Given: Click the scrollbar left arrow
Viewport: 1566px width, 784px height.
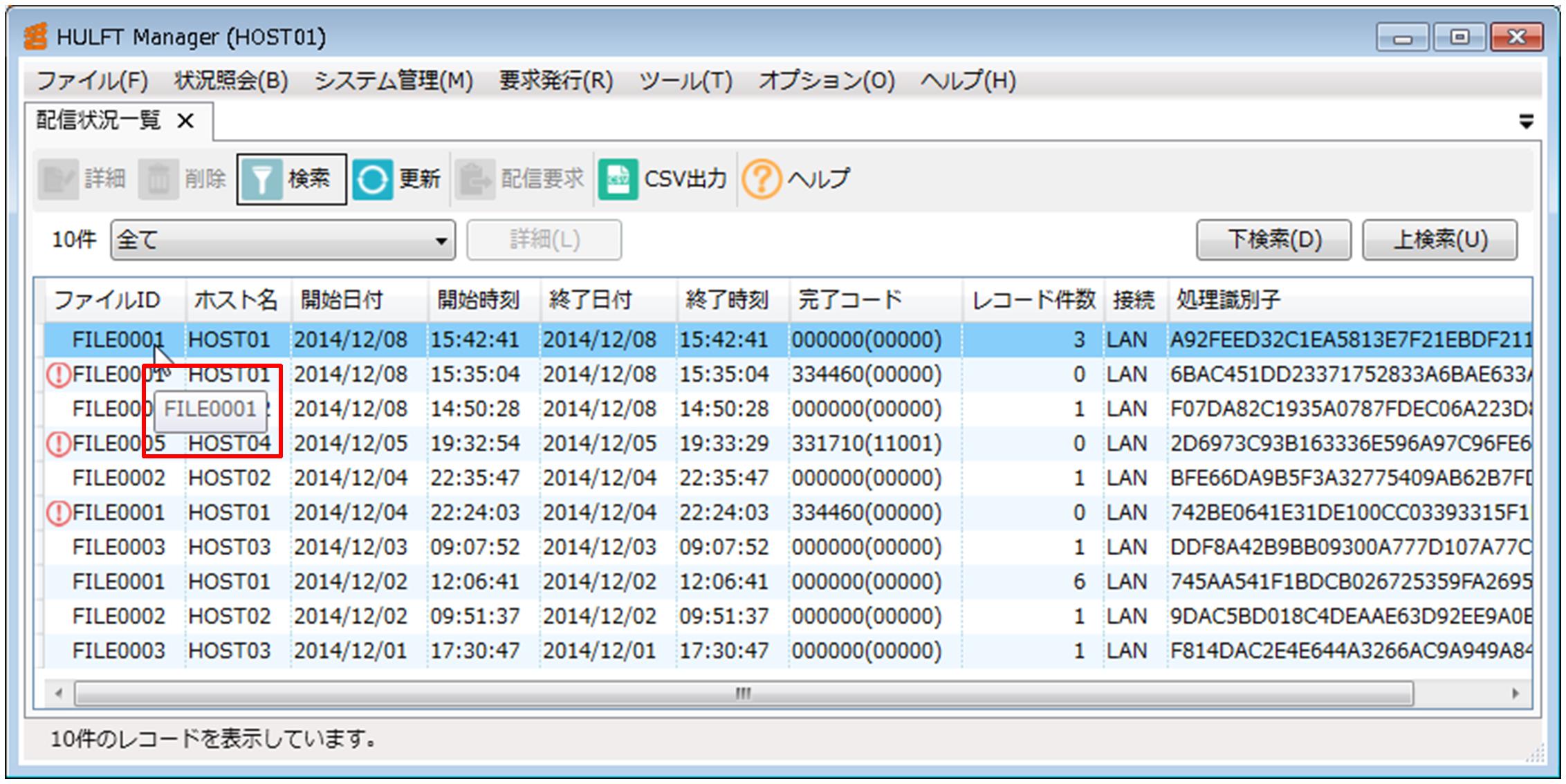Looking at the screenshot, I should pyautogui.click(x=59, y=693).
